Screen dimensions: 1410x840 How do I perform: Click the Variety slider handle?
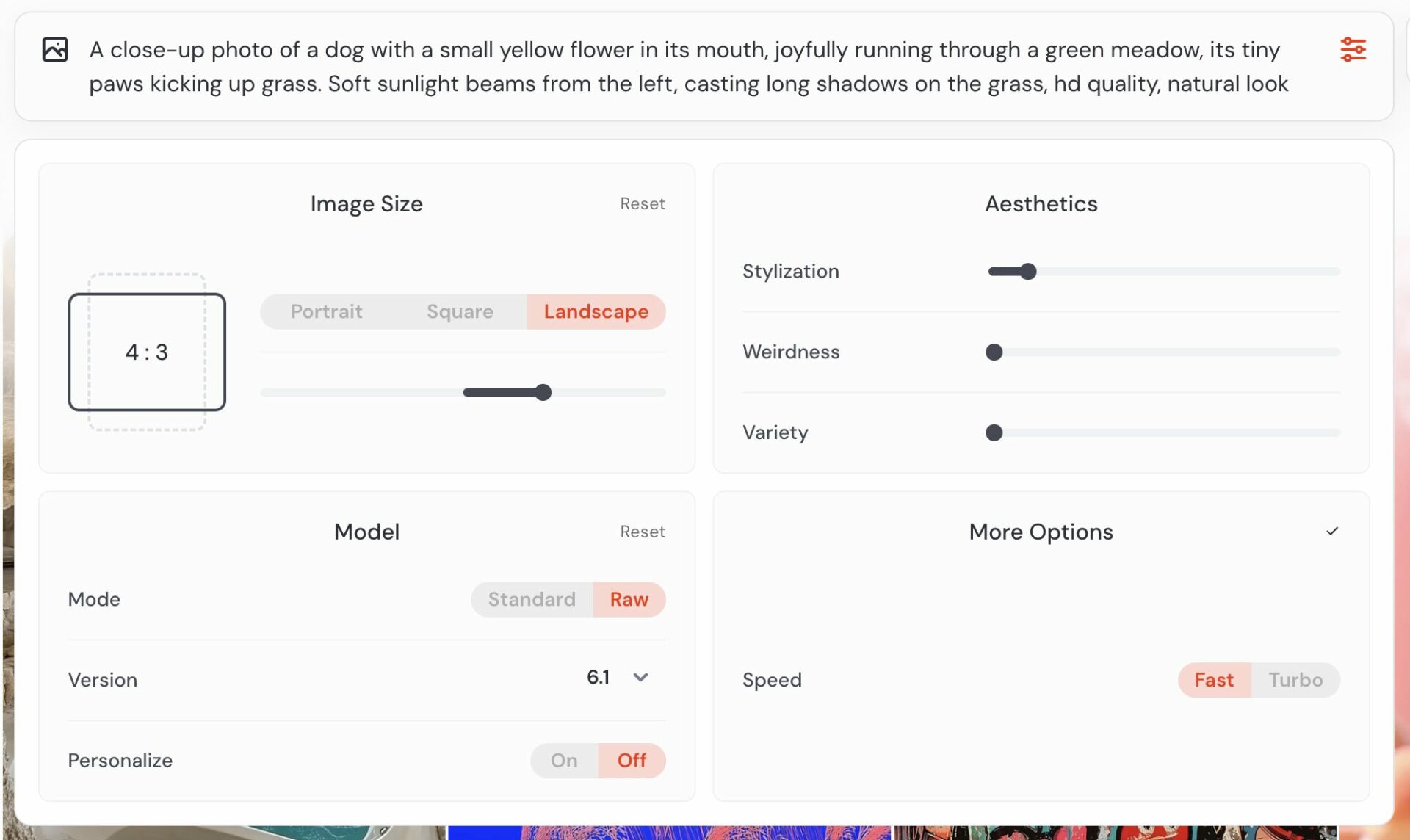[x=994, y=433]
